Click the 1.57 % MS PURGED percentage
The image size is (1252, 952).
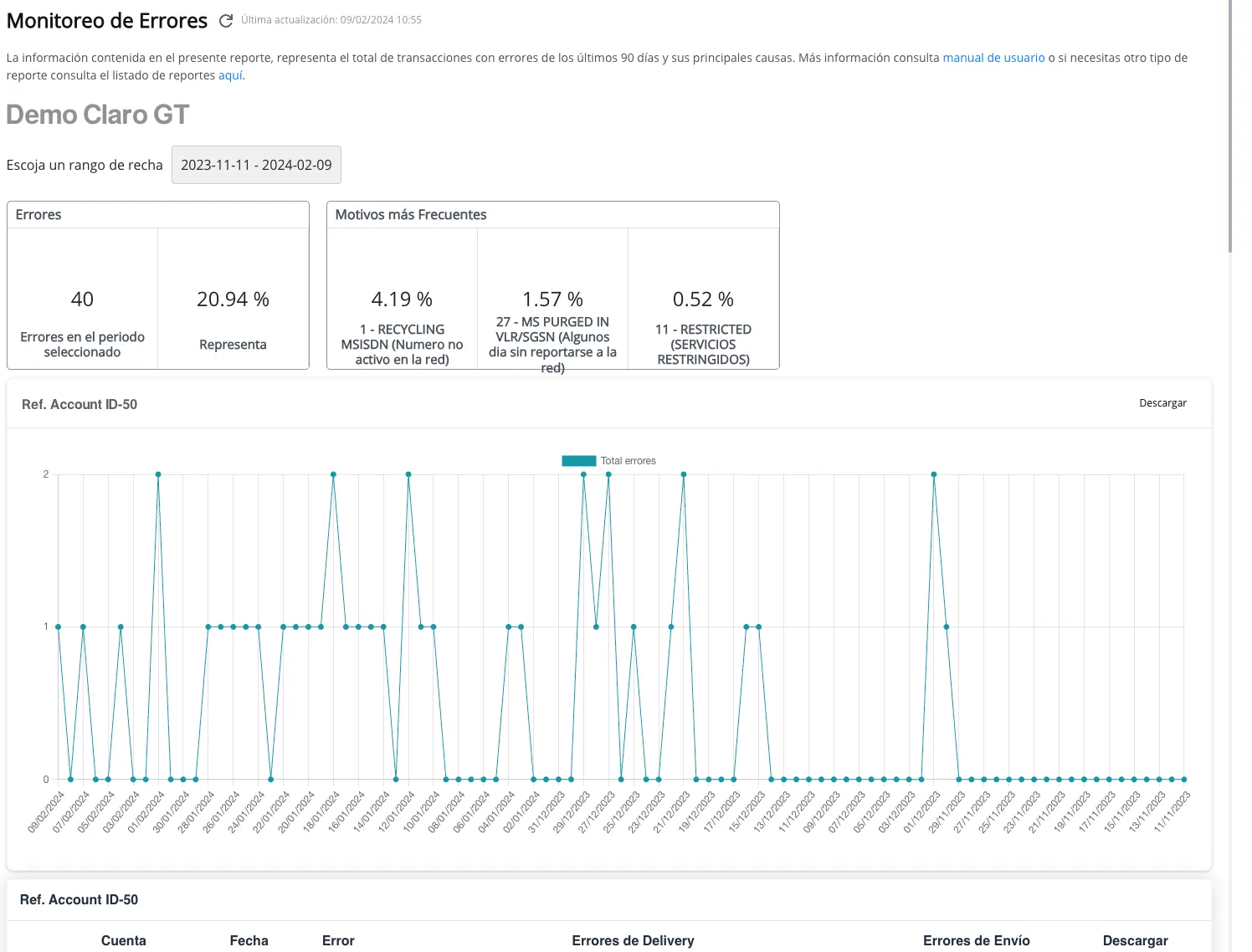(x=552, y=299)
